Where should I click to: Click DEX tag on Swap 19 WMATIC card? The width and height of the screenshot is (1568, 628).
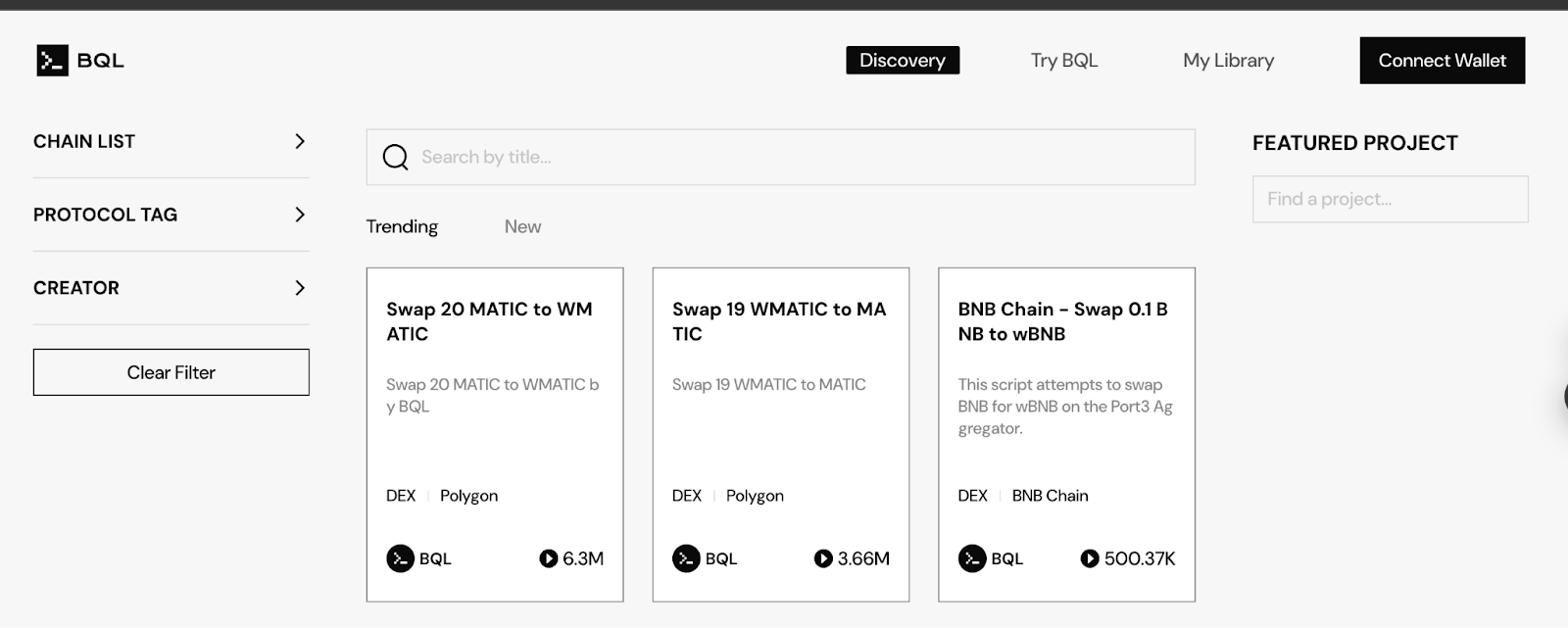(687, 496)
